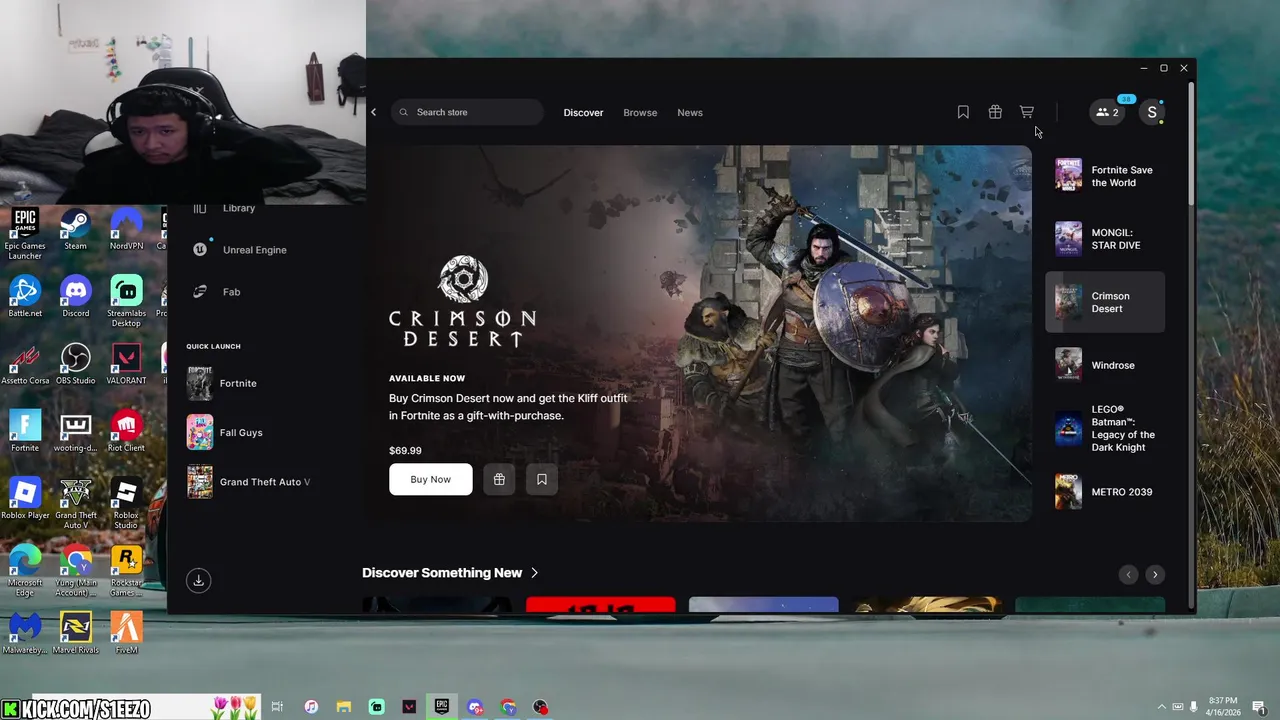Quick launch Fall Guys
The height and width of the screenshot is (720, 1280).
[226, 432]
